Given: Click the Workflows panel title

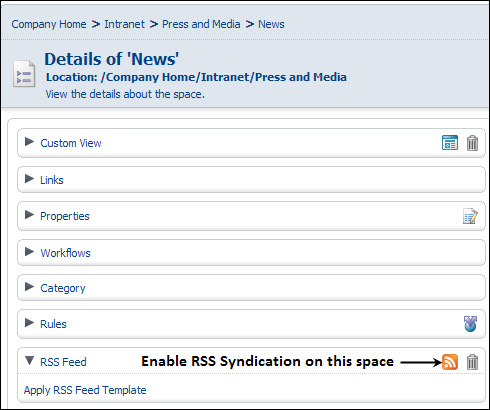Looking at the screenshot, I should pyautogui.click(x=65, y=253).
